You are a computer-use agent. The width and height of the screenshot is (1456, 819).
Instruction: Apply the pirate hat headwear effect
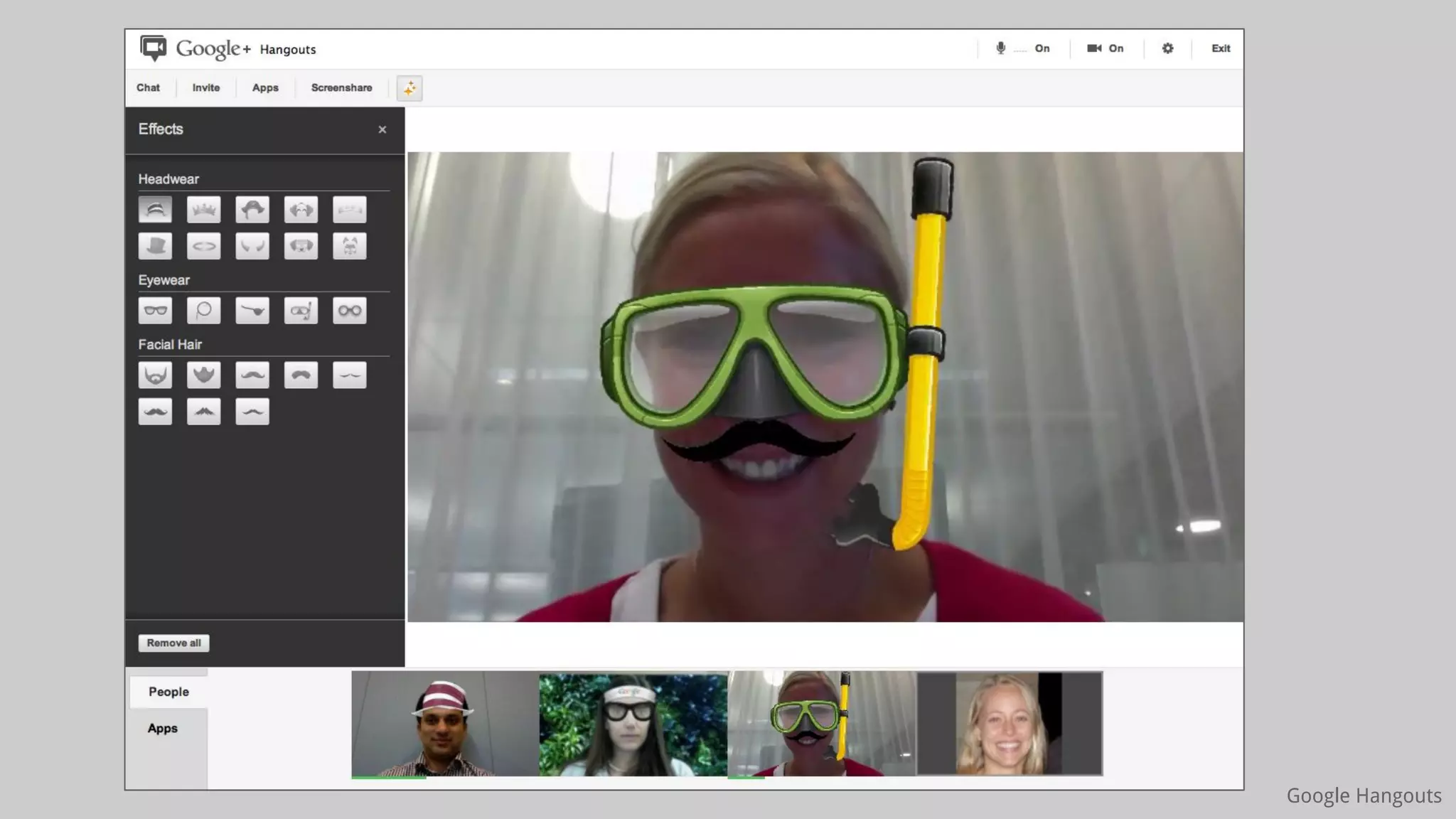click(252, 210)
